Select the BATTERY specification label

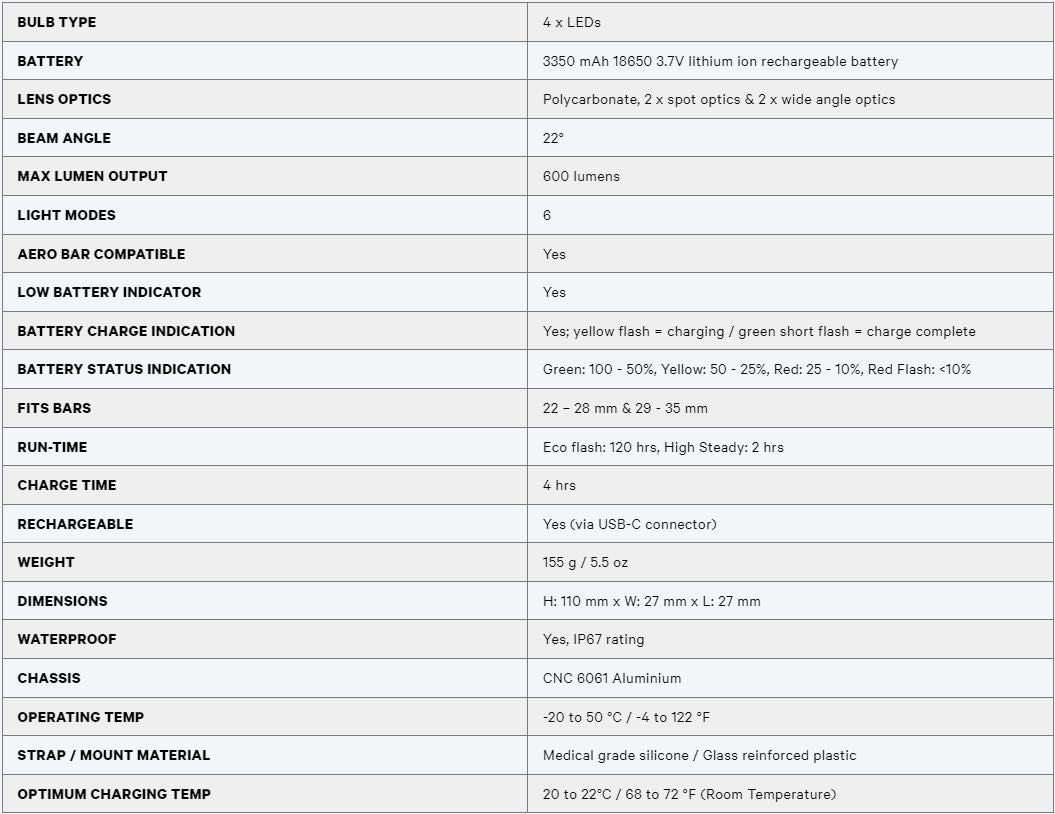[x=50, y=61]
